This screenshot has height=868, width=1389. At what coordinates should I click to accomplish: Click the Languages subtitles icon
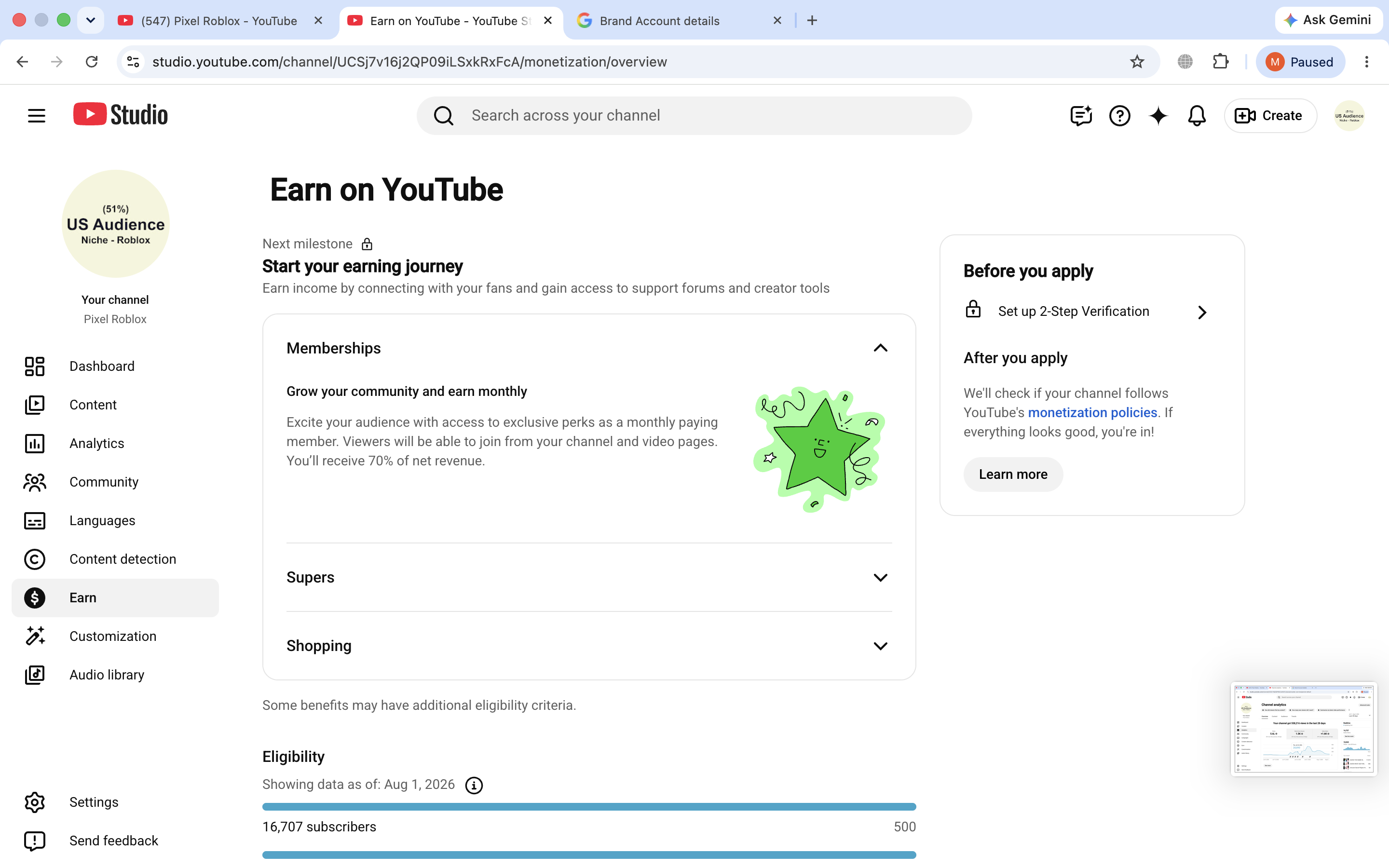[34, 521]
